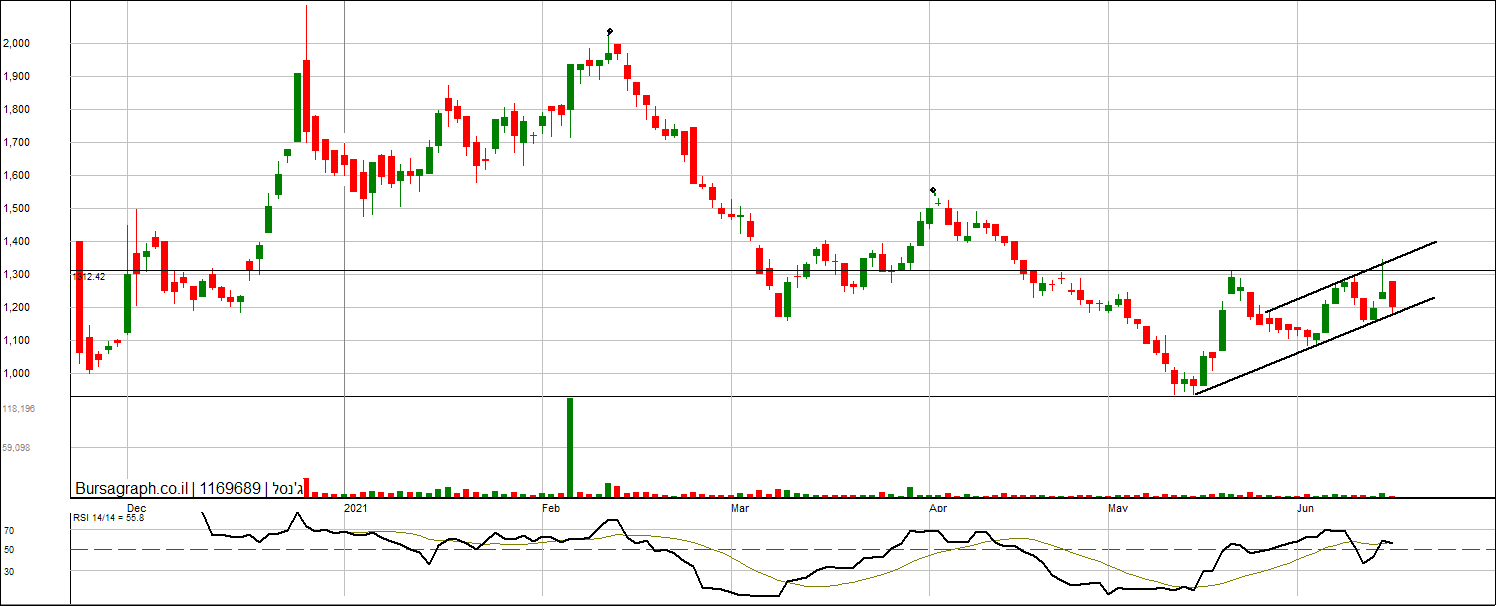Click the Apr date axis label
This screenshot has height=606, width=1496.
tap(938, 509)
